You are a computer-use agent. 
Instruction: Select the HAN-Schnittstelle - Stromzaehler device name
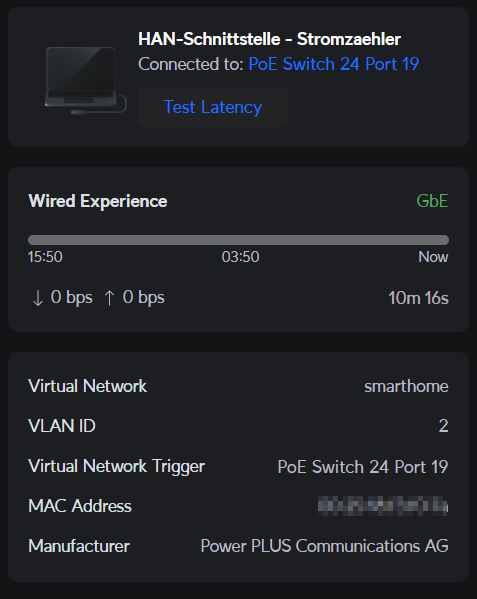[269, 39]
